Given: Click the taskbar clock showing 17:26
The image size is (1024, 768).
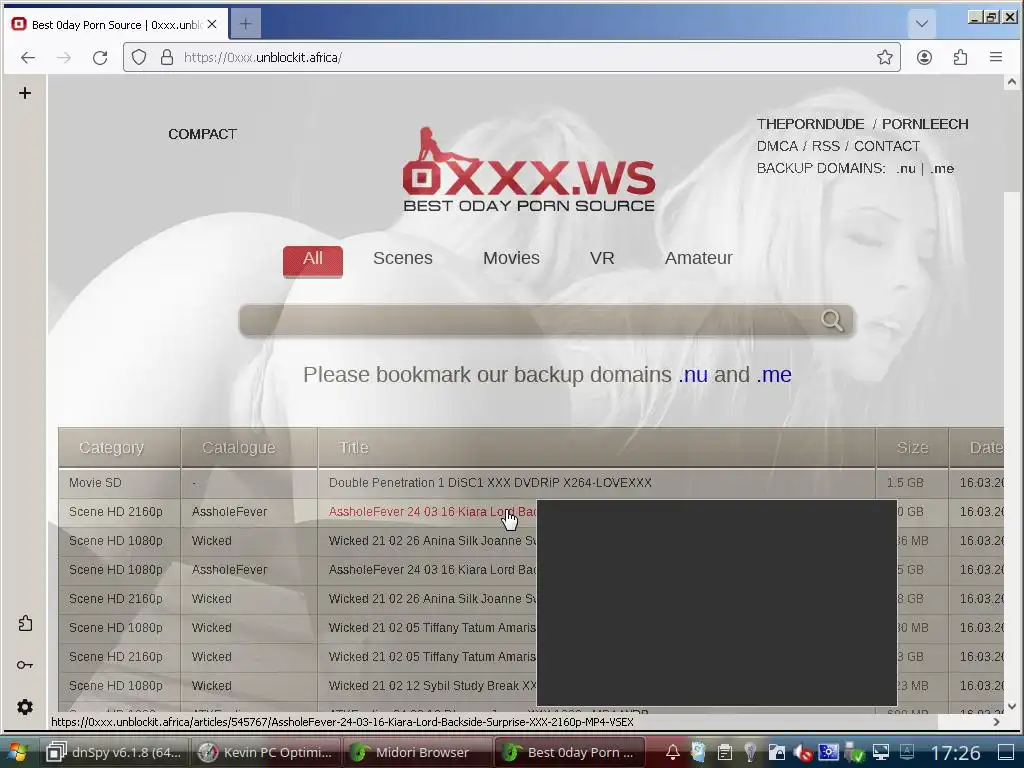Looking at the screenshot, I should (955, 753).
